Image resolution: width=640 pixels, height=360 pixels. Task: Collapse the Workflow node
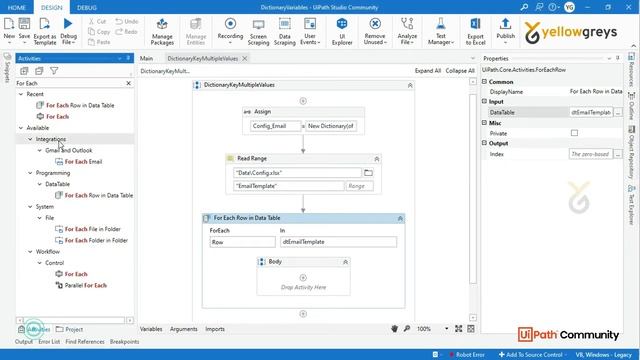[x=30, y=252]
